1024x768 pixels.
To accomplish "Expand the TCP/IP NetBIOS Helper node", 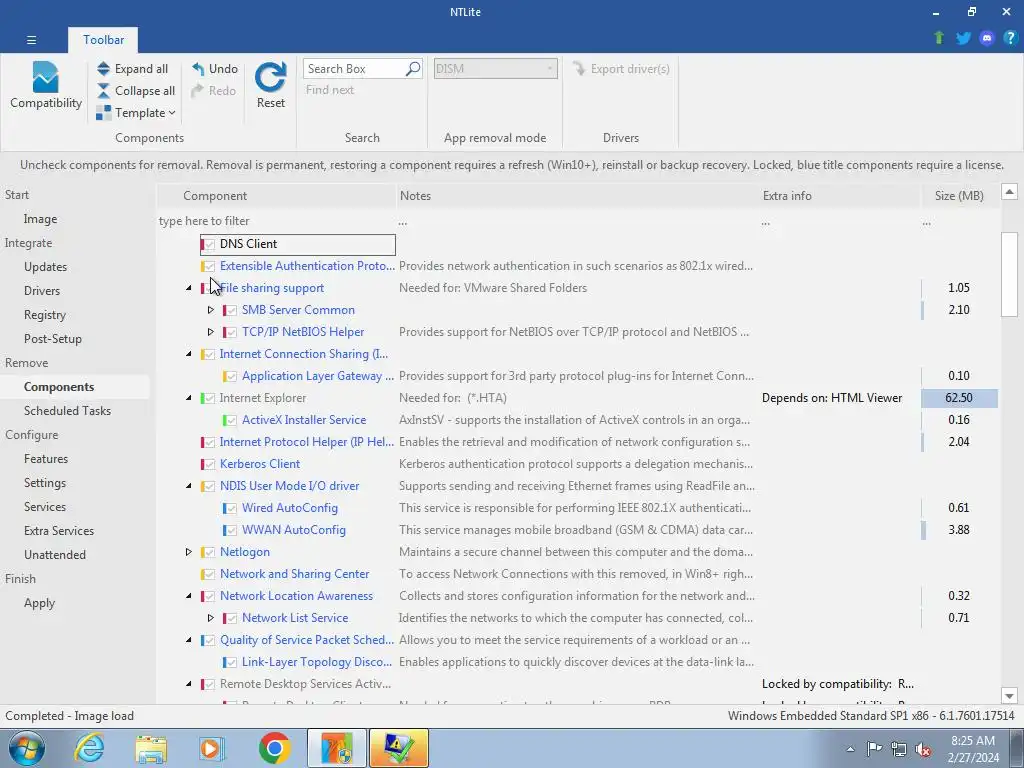I will click(x=210, y=332).
